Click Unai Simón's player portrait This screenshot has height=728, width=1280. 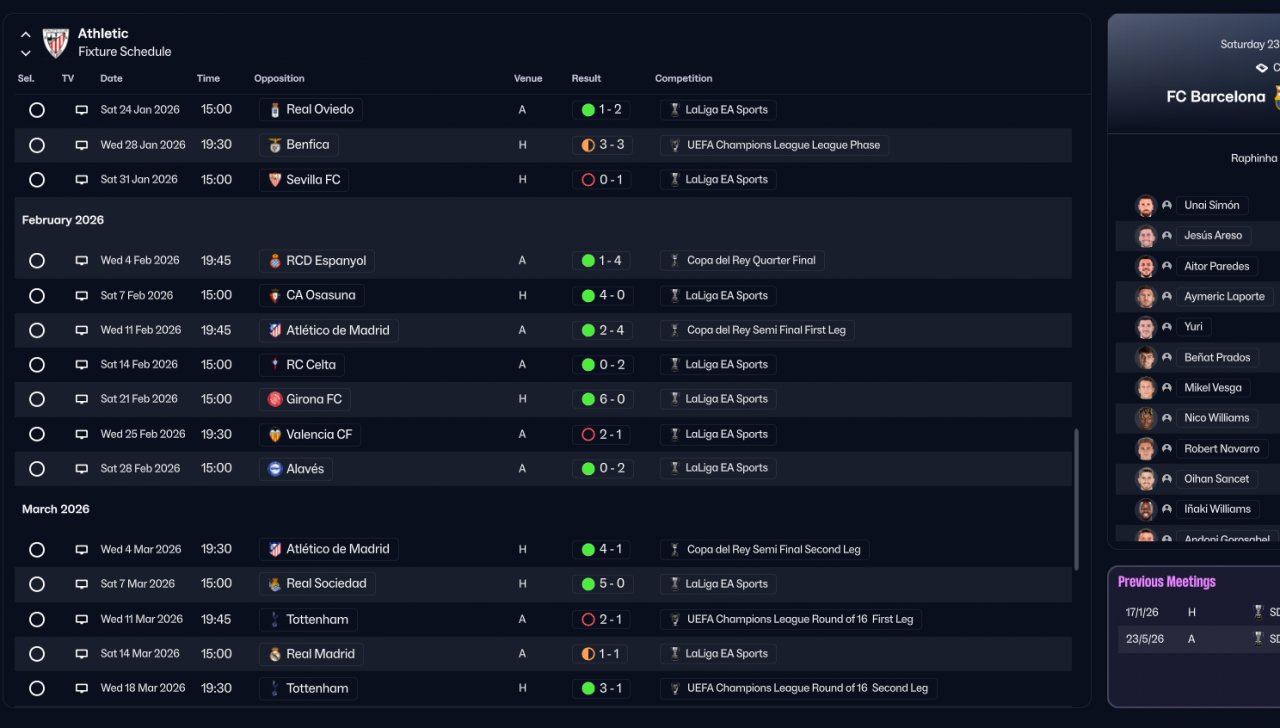tap(1145, 206)
